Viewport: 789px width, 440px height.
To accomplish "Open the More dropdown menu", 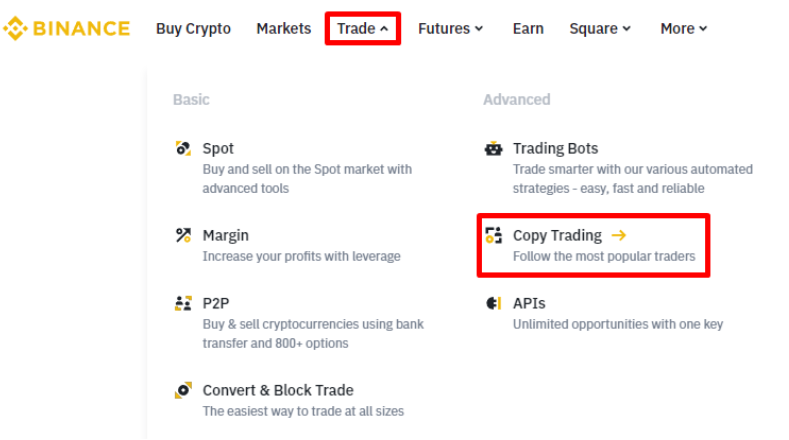I will pyautogui.click(x=684, y=28).
